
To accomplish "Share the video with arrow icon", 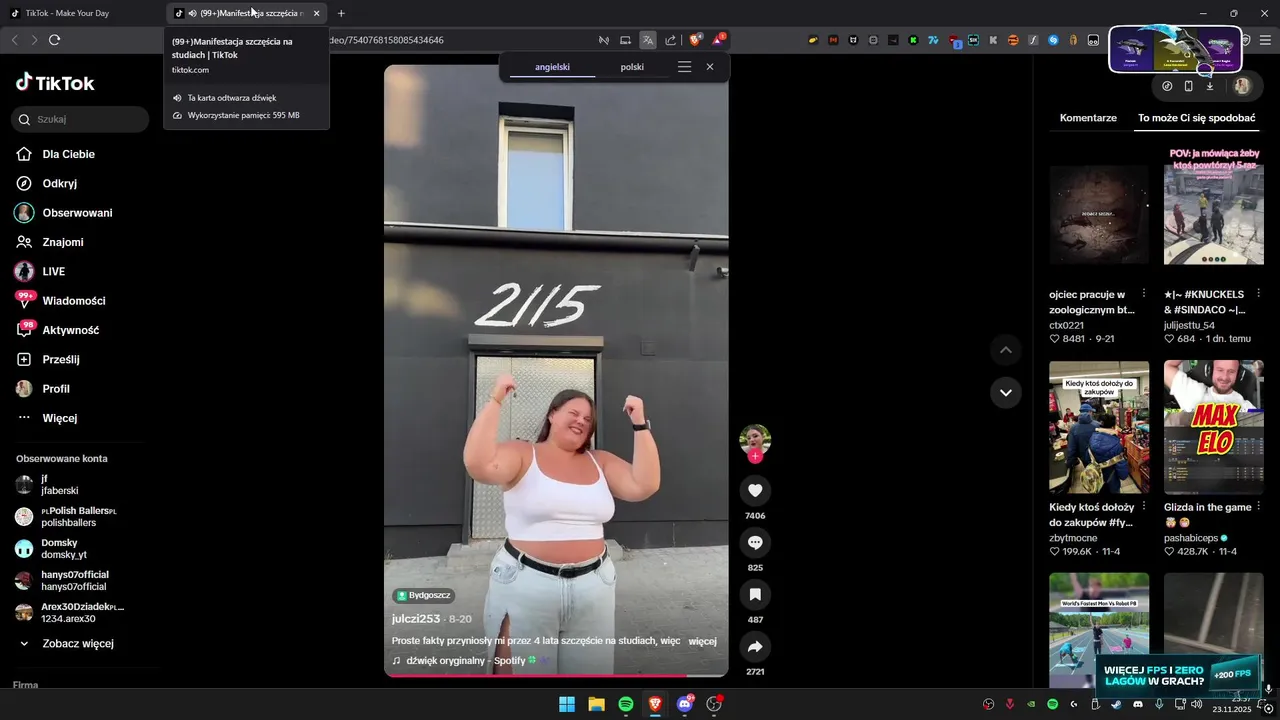I will [x=755, y=646].
